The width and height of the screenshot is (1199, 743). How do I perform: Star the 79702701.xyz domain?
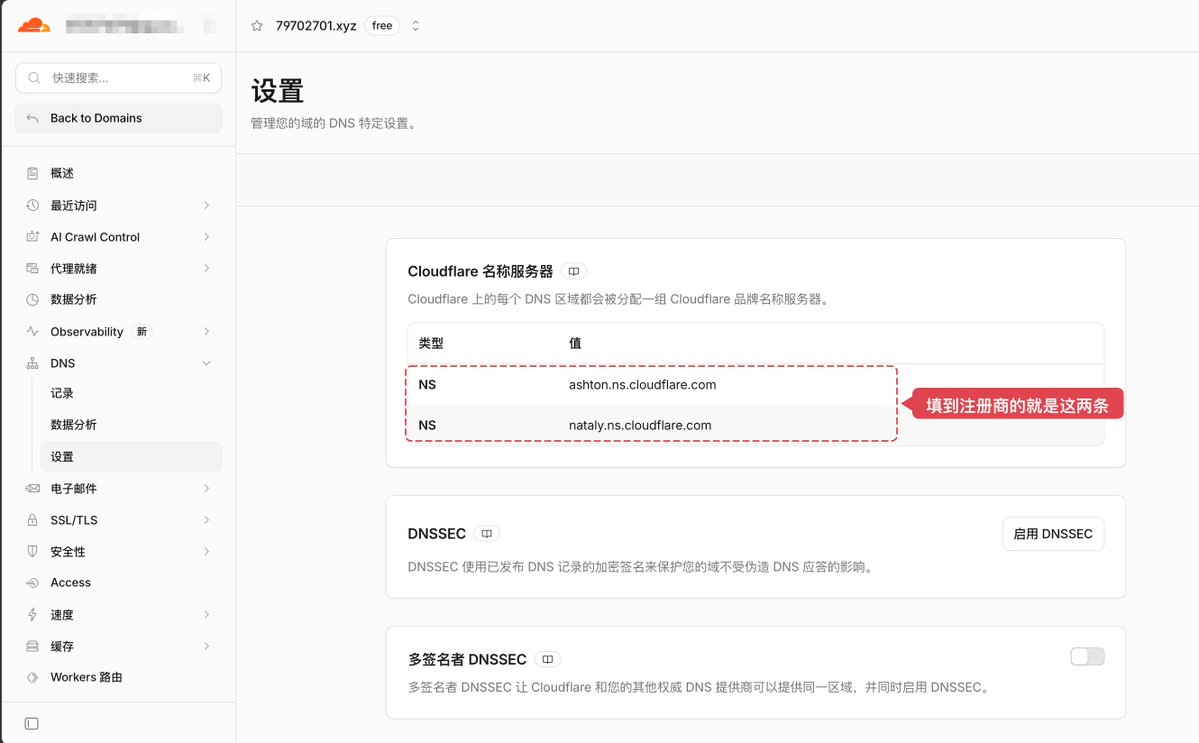[257, 26]
